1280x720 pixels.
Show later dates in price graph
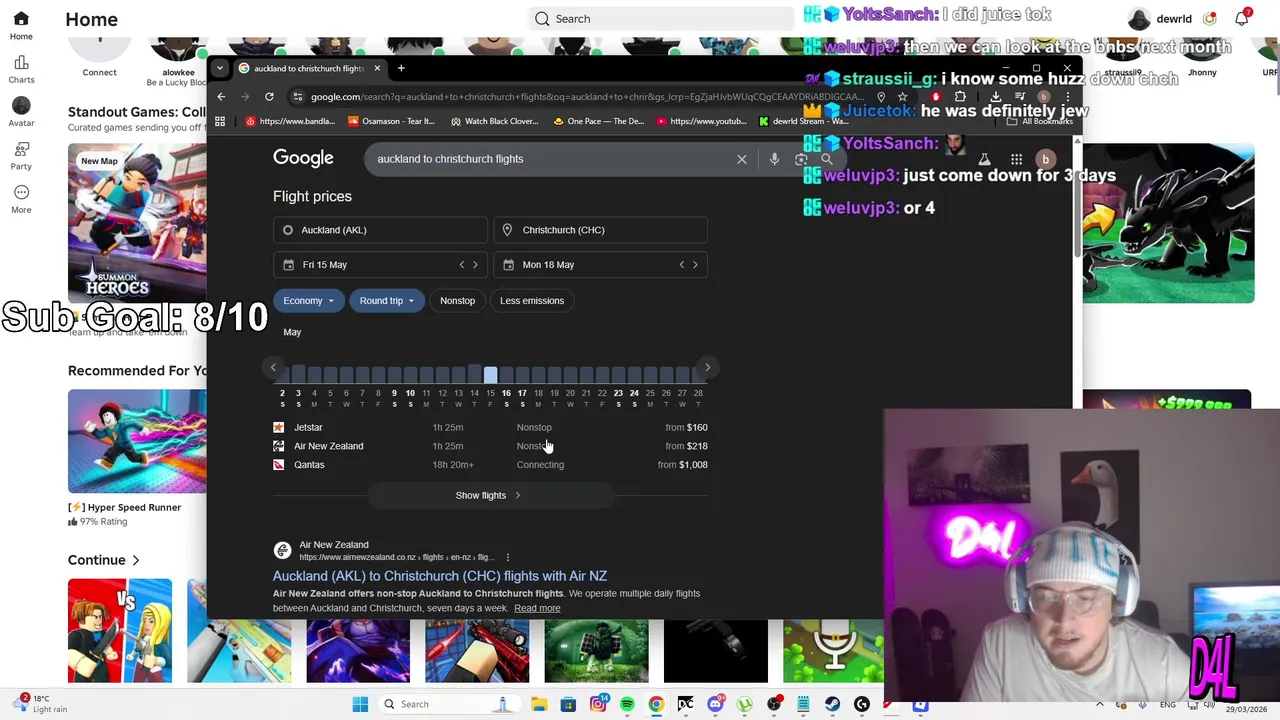pyautogui.click(x=707, y=368)
